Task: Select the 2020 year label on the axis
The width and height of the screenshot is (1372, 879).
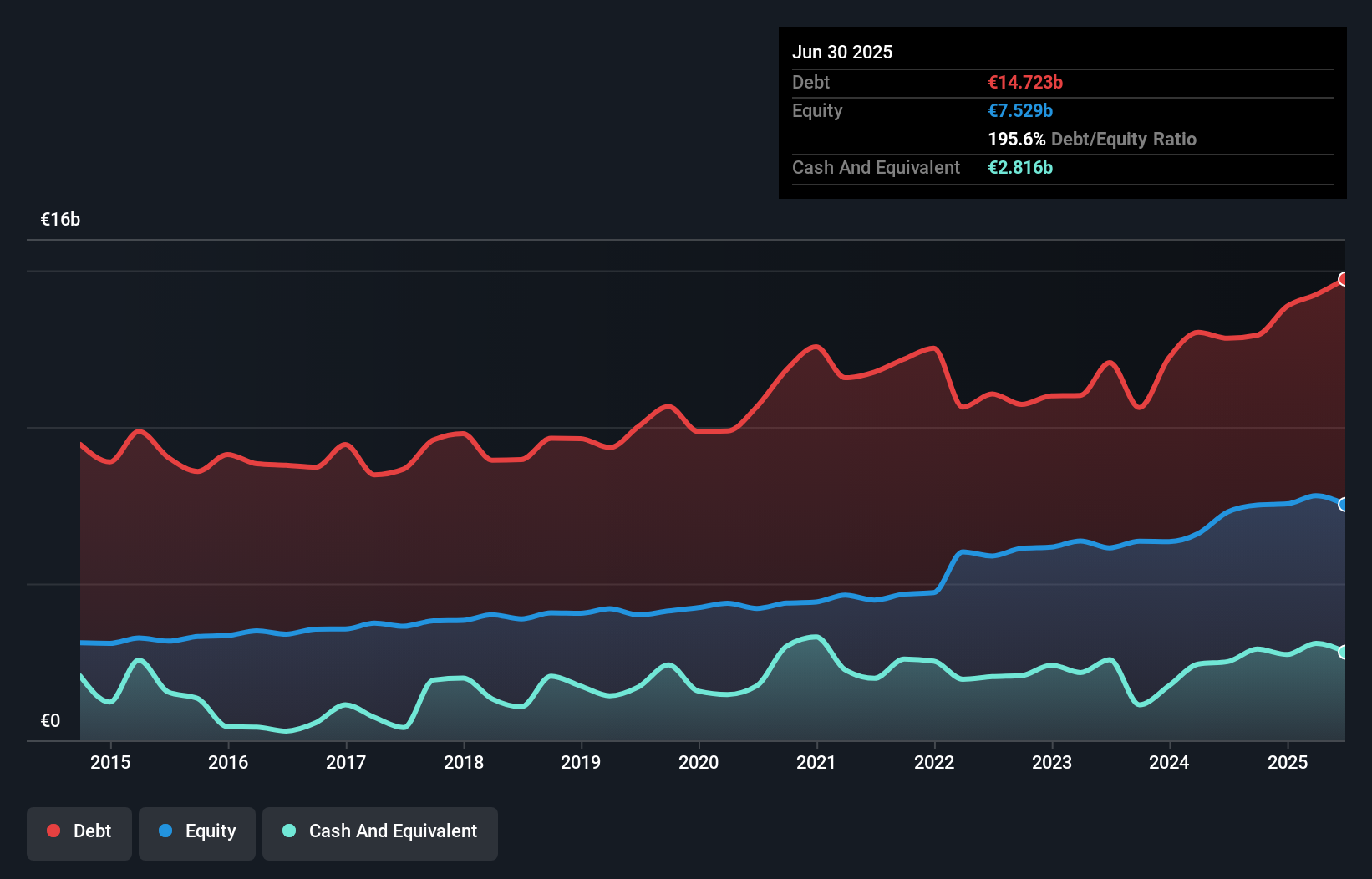Action: tap(699, 762)
